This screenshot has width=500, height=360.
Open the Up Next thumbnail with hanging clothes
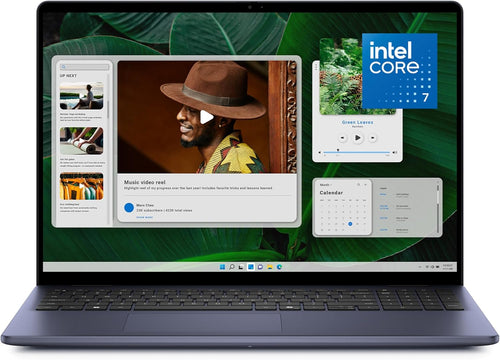click(x=81, y=186)
